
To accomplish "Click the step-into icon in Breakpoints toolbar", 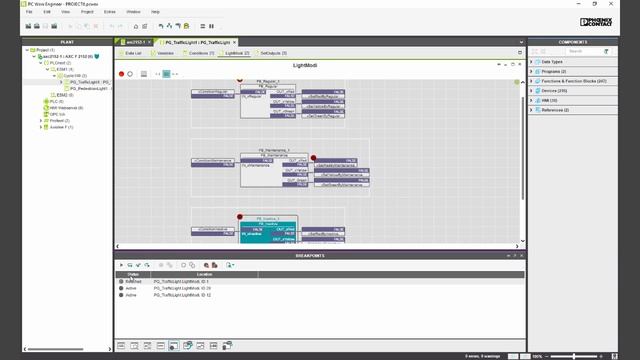I will click(130, 265).
